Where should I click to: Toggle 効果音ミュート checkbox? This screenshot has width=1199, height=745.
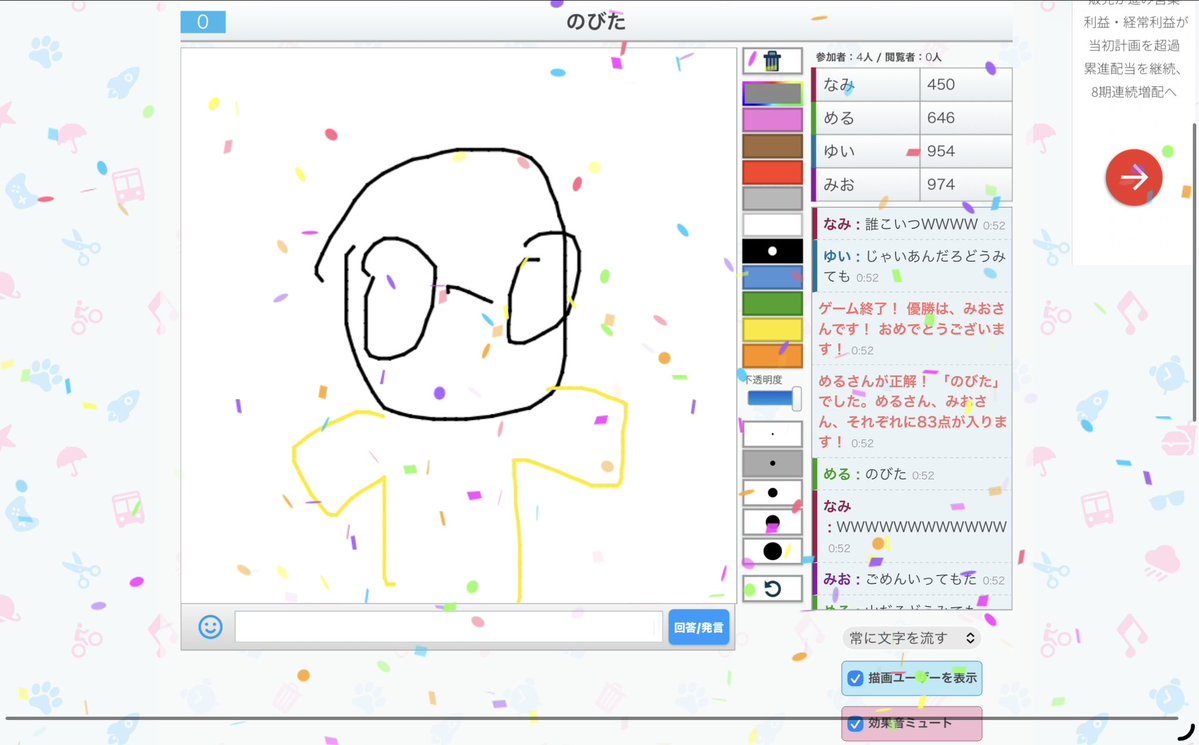click(856, 723)
